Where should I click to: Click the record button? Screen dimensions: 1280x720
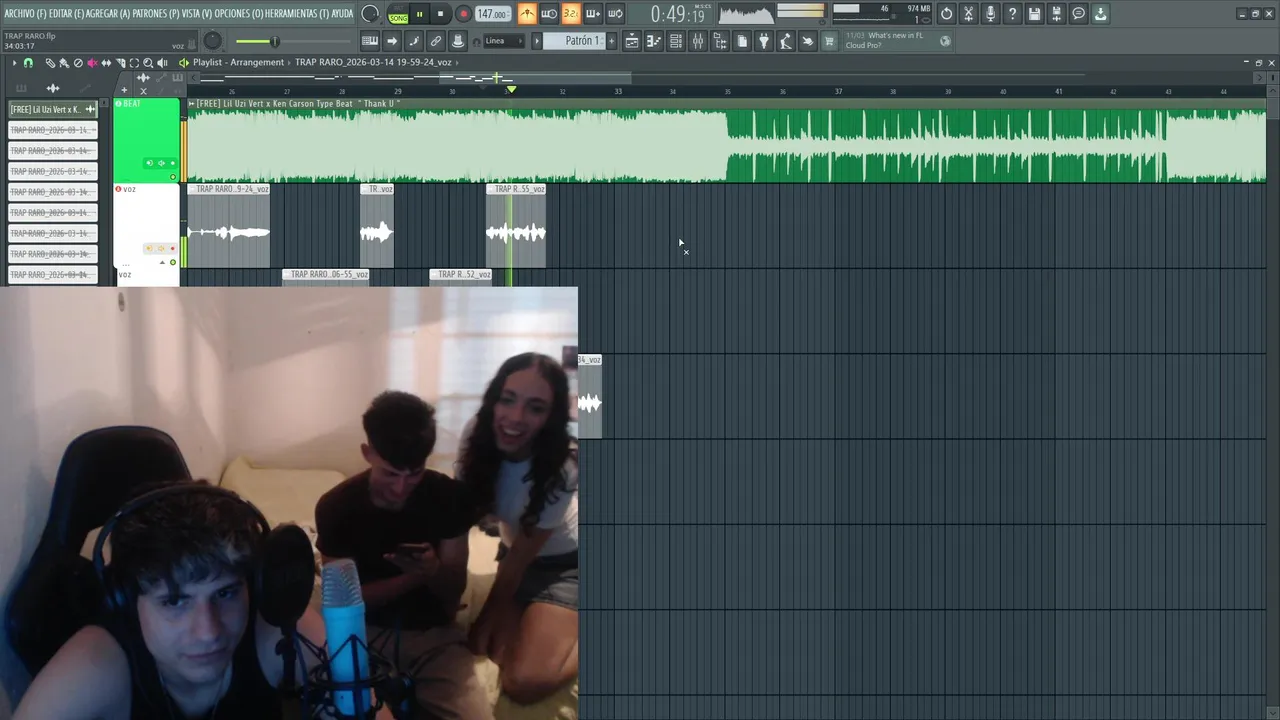463,14
